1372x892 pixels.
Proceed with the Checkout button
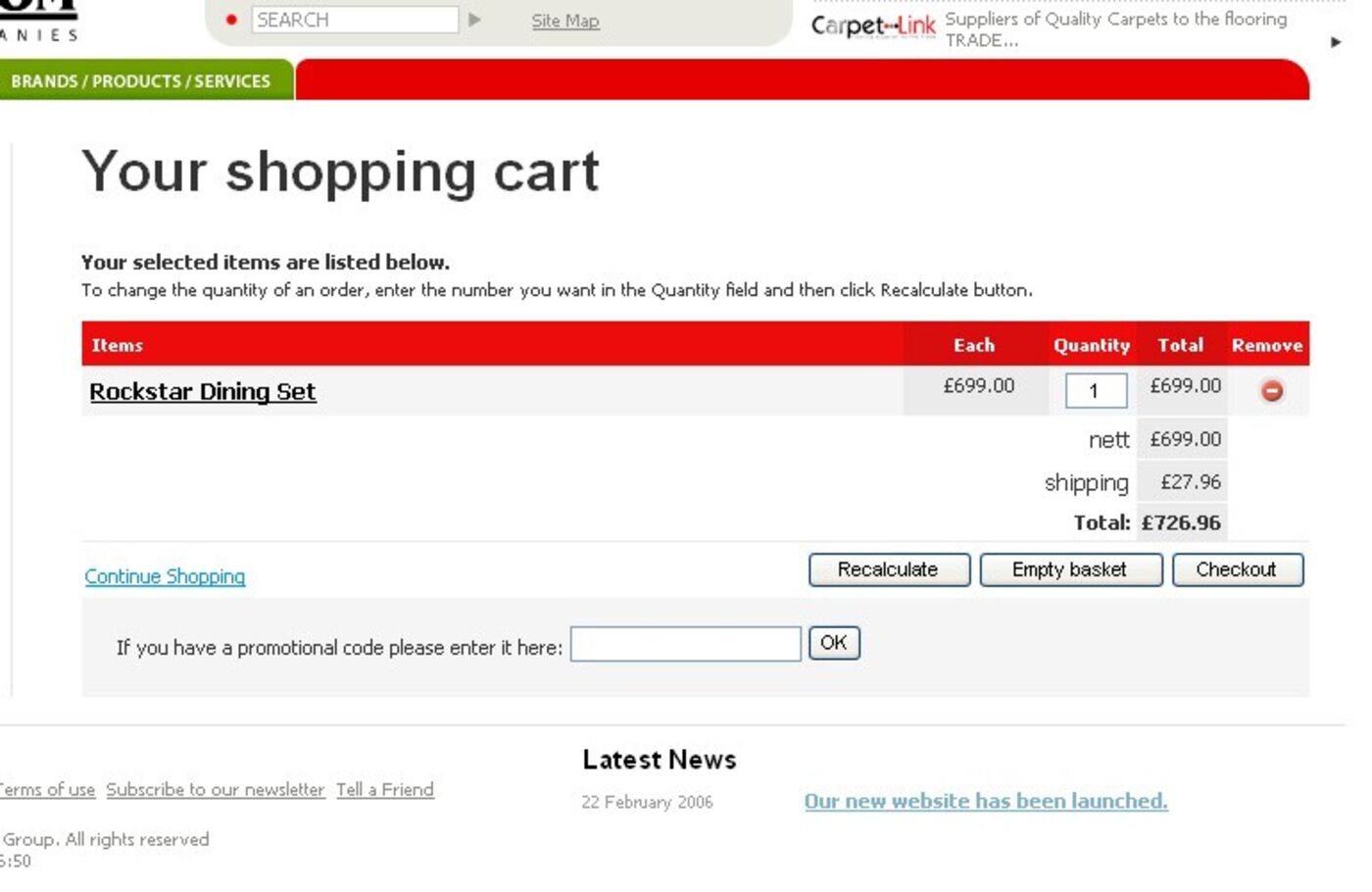point(1239,570)
